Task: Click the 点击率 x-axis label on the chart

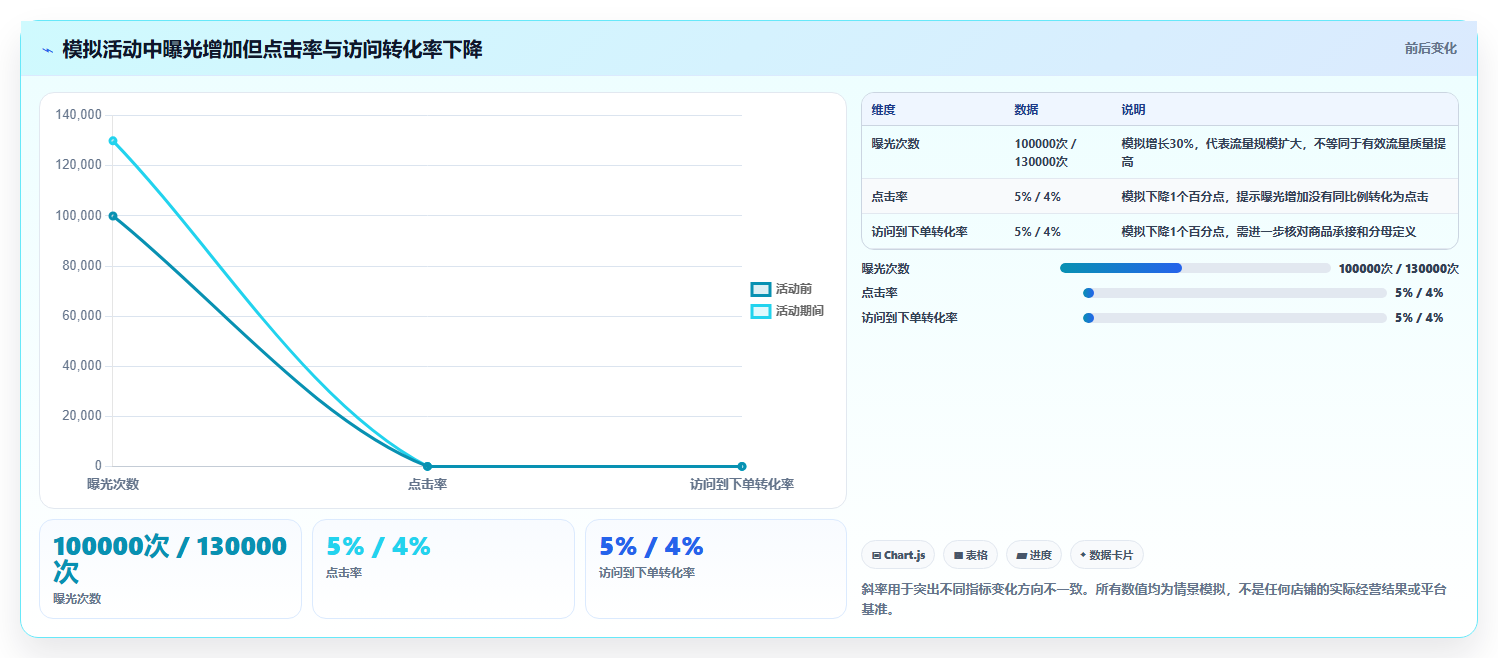Action: 427,484
